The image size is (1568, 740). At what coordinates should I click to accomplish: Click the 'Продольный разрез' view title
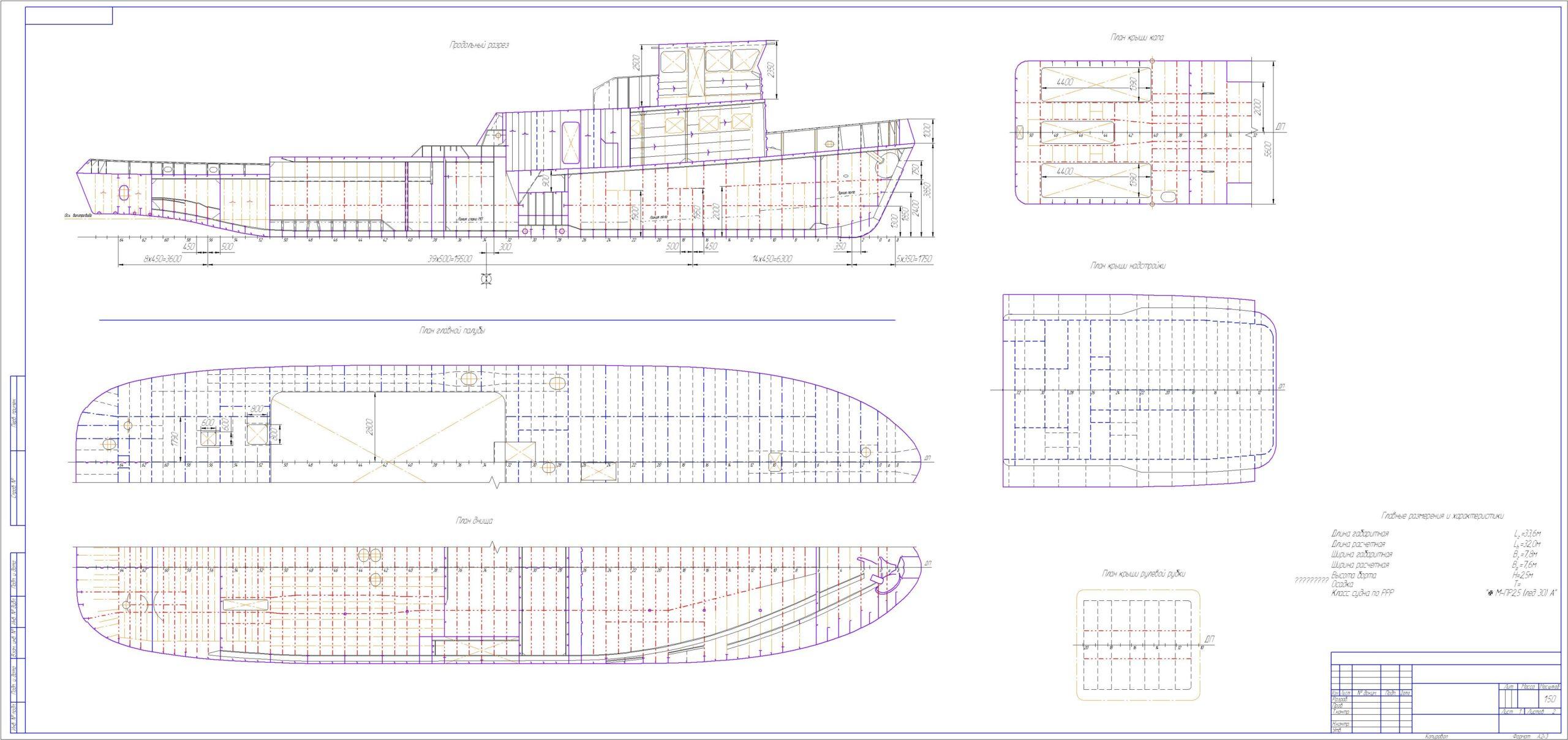click(x=479, y=45)
